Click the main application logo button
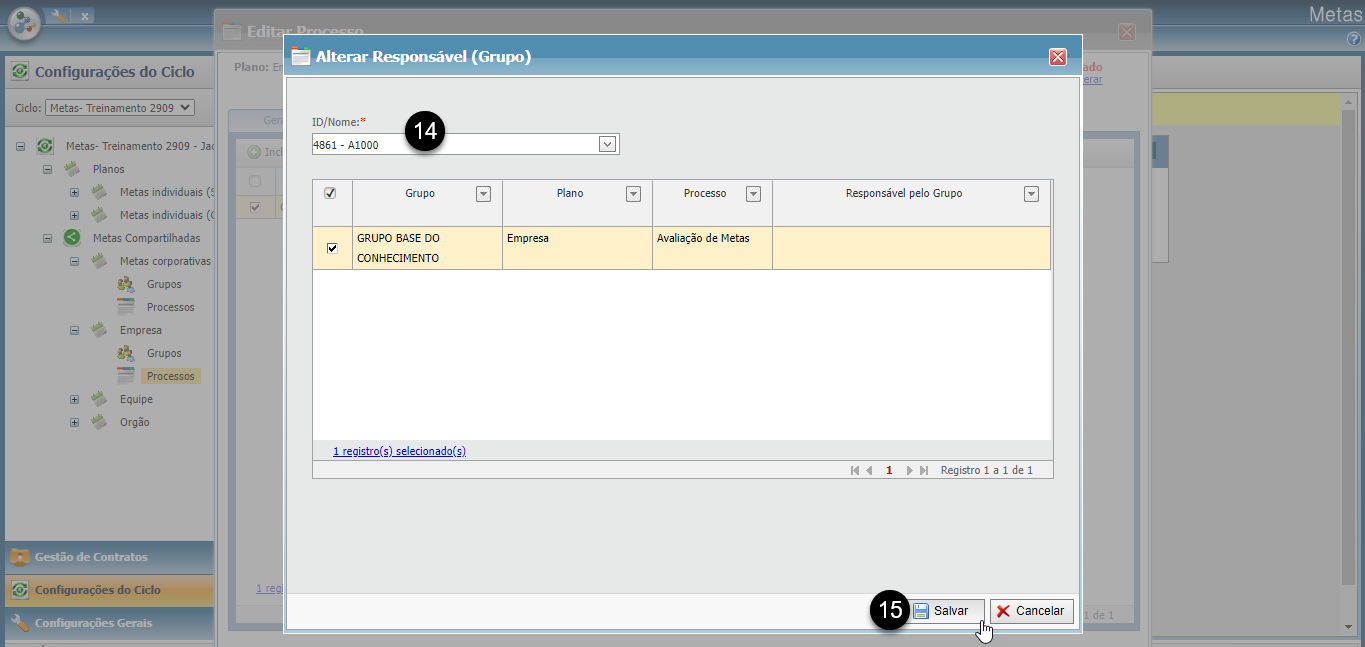Viewport: 1365px width, 647px height. [x=24, y=22]
